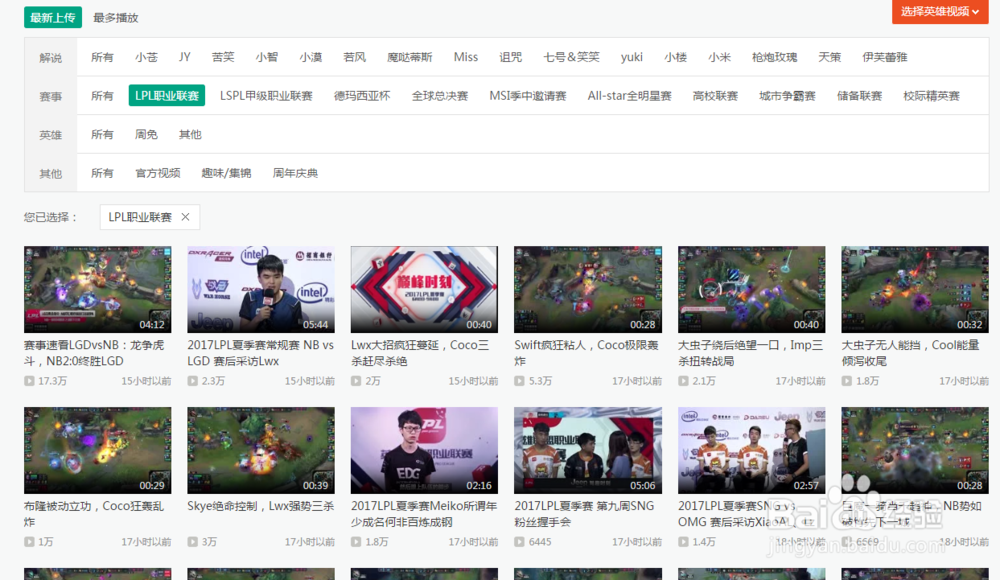This screenshot has width=1000, height=580.
Task: Select commentator filter 小漠
Action: point(311,57)
